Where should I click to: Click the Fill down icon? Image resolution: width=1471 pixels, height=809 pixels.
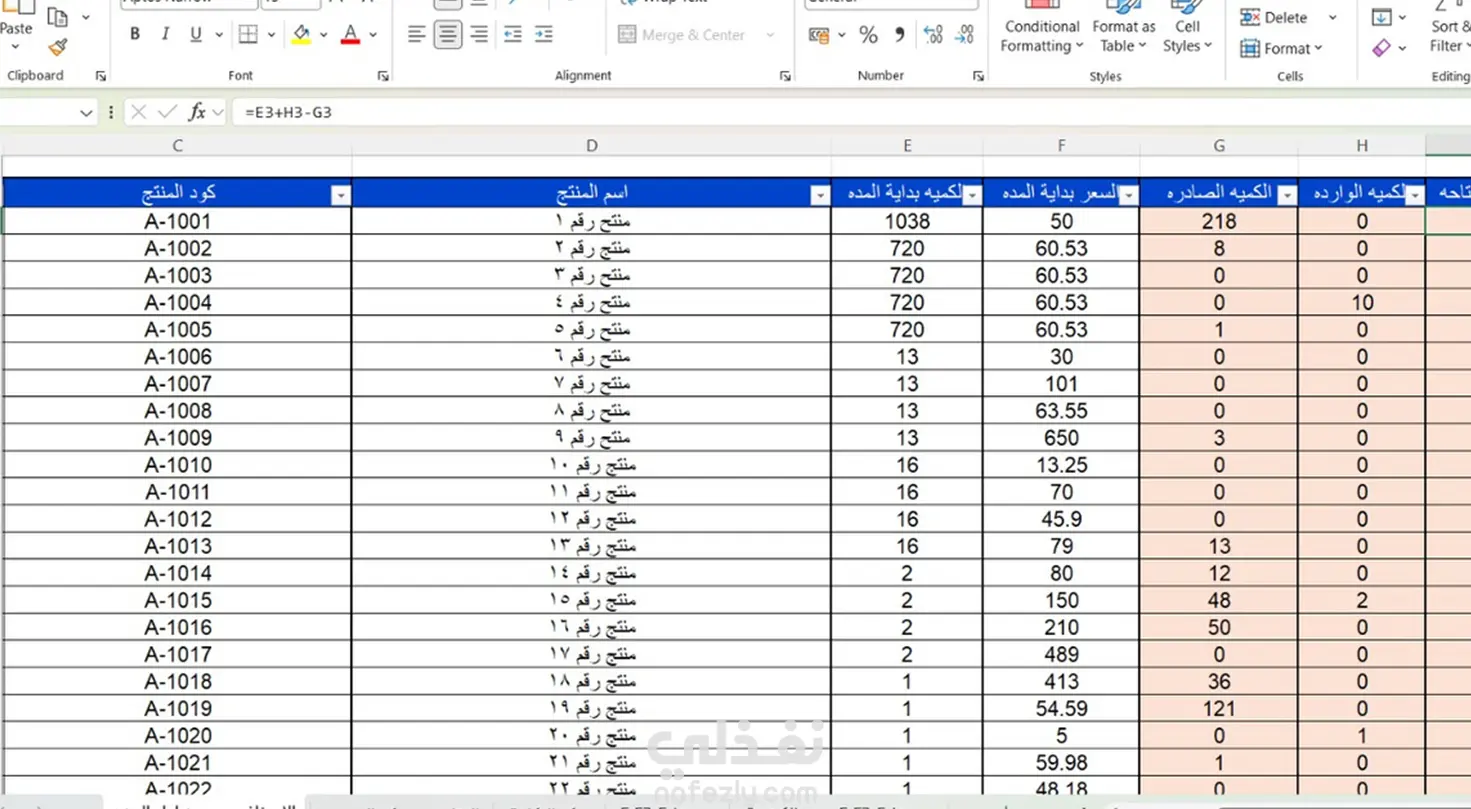pos(1381,17)
